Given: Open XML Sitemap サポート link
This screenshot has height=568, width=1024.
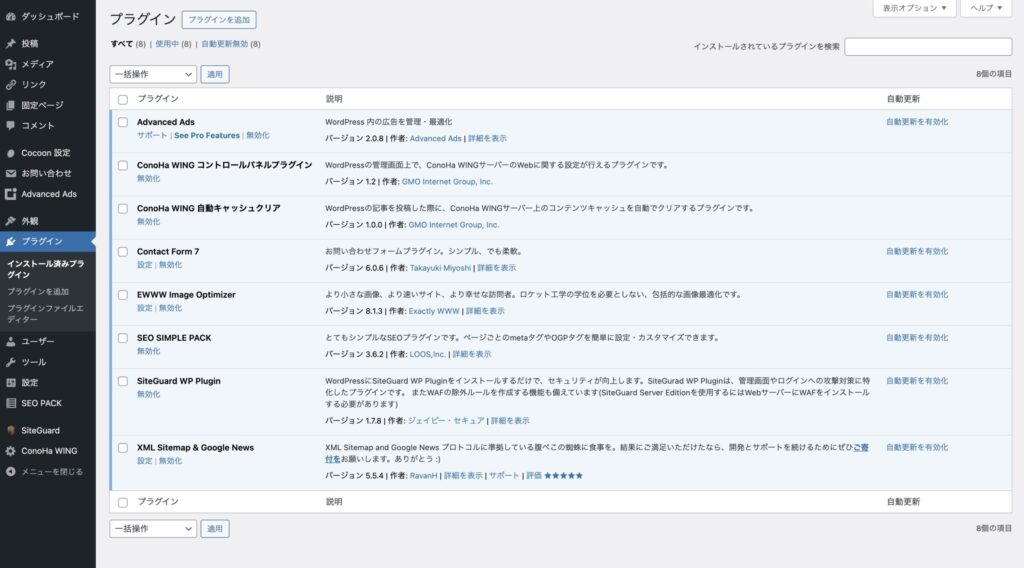Looking at the screenshot, I should coord(504,475).
